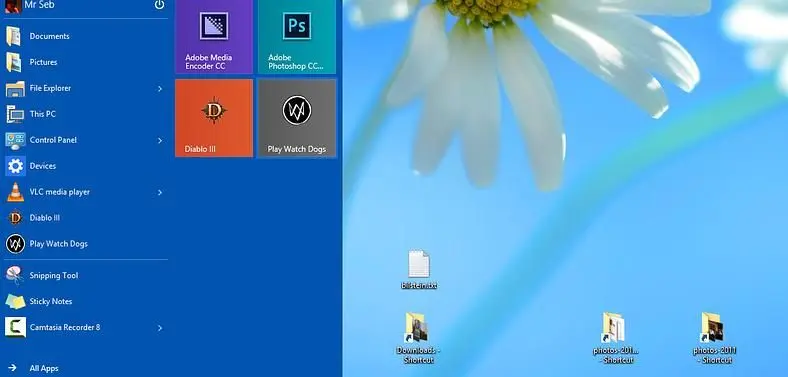788x377 pixels.
Task: Open the Pictures folder icon
Action: pyautogui.click(x=14, y=62)
